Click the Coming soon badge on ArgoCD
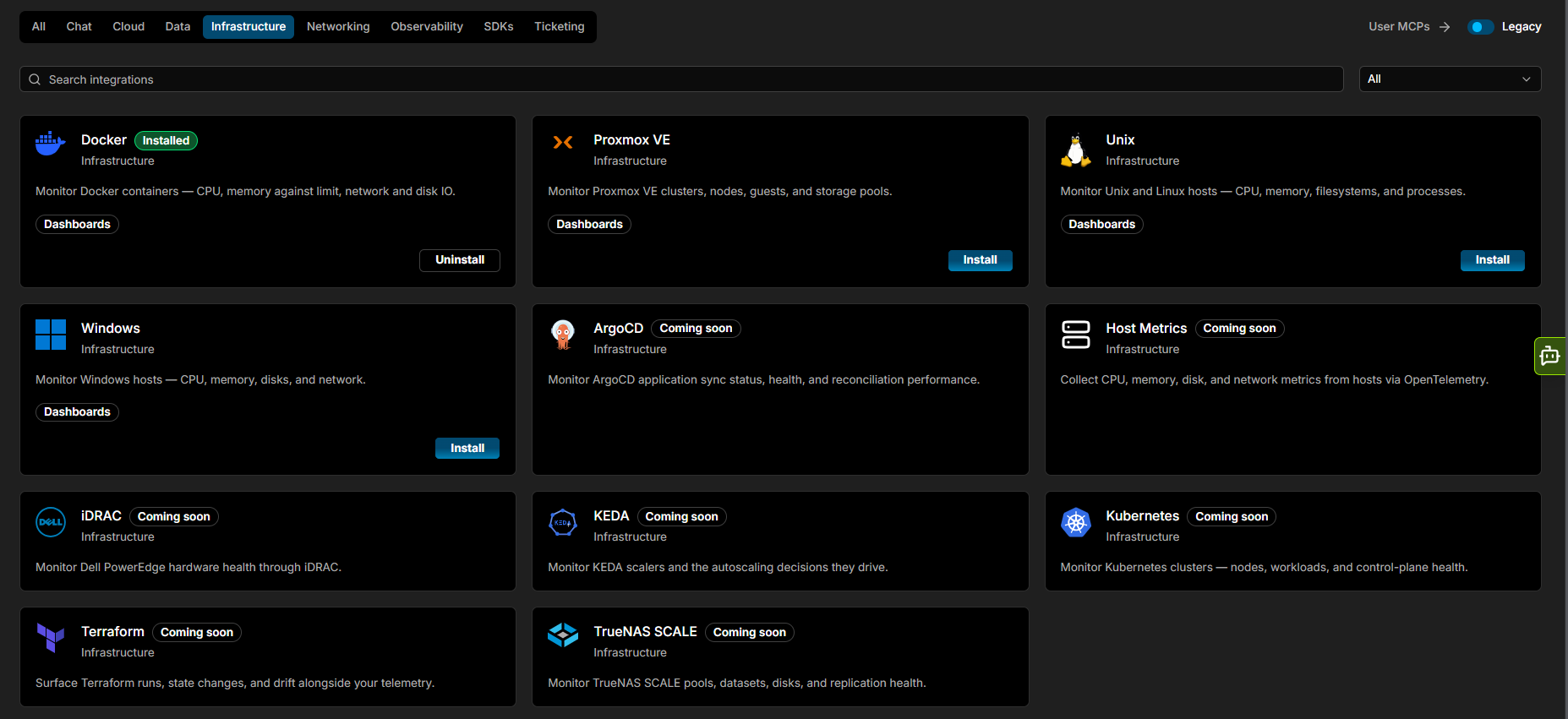The height and width of the screenshot is (719, 1568). [696, 329]
